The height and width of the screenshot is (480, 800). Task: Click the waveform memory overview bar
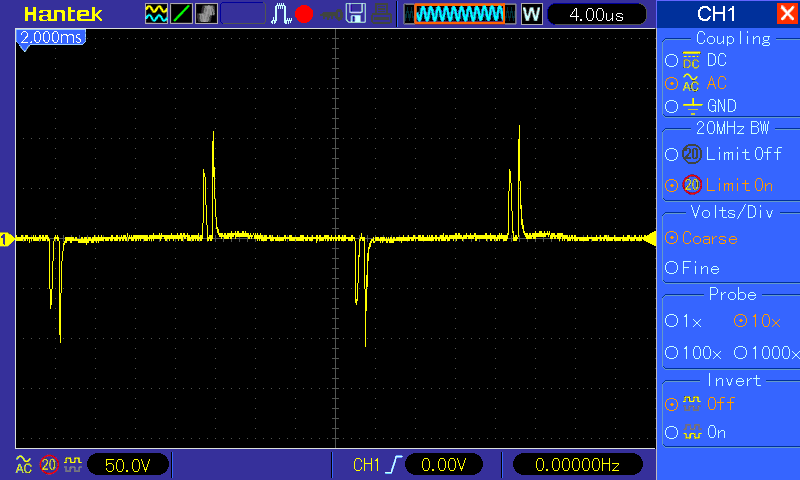click(460, 14)
